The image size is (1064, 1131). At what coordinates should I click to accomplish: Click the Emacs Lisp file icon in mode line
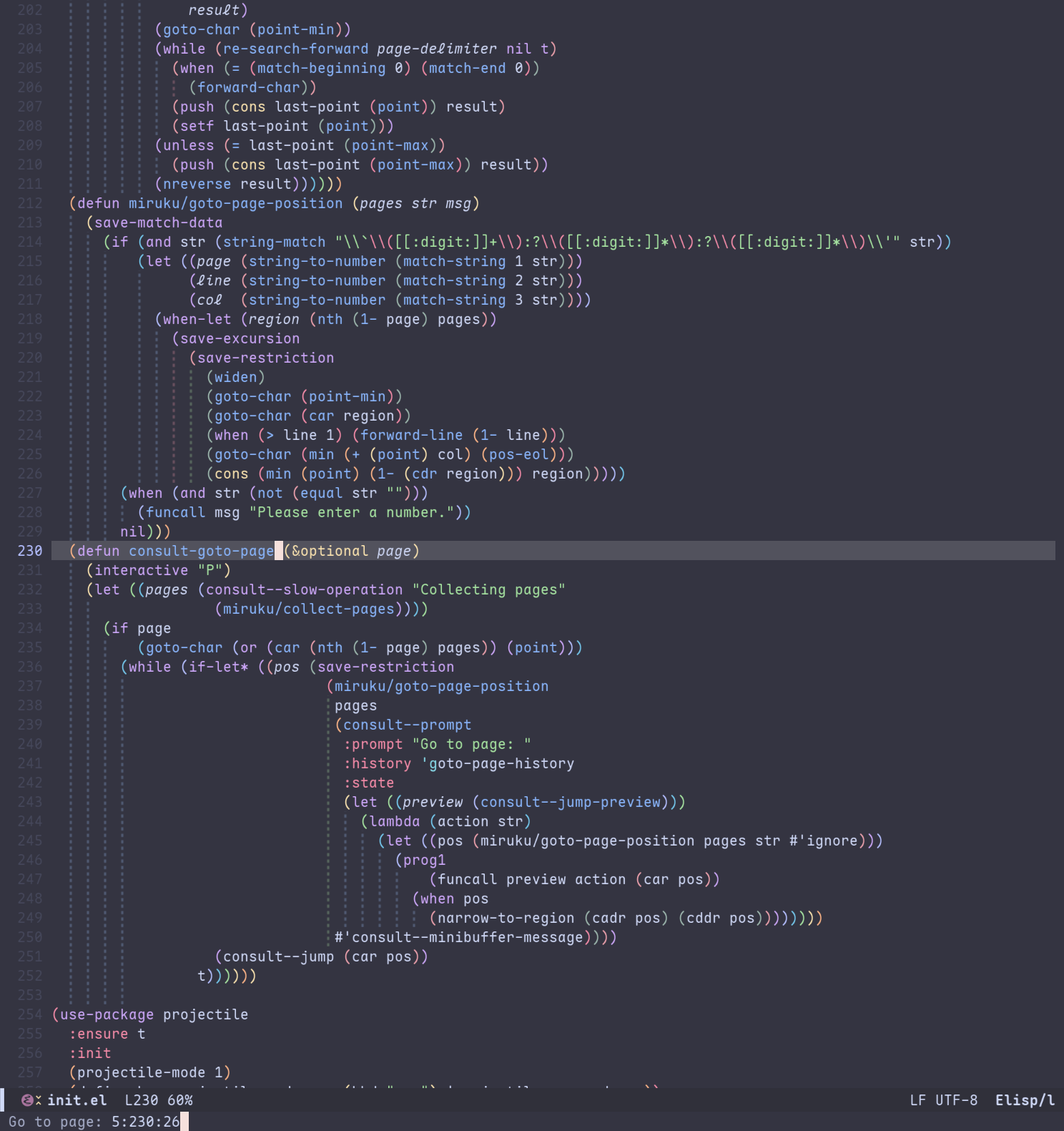(26, 1100)
